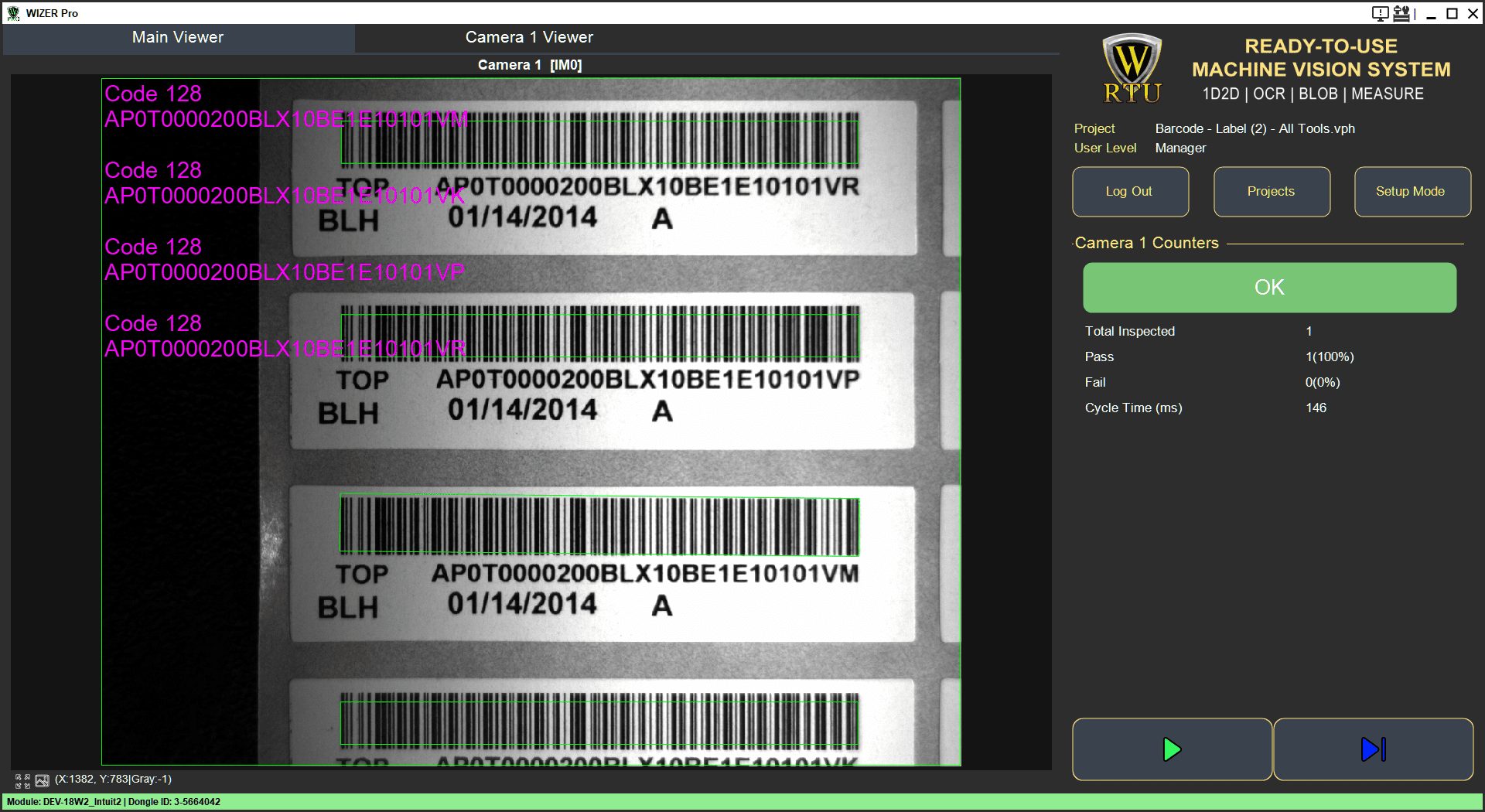Click the 'Pass' counter label
Image resolution: width=1485 pixels, height=812 pixels.
pyautogui.click(x=1099, y=357)
